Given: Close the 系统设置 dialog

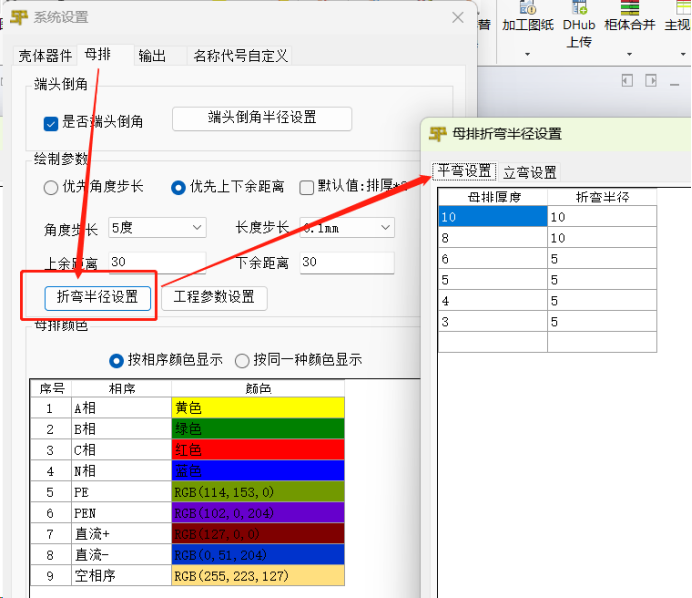Looking at the screenshot, I should (x=458, y=18).
